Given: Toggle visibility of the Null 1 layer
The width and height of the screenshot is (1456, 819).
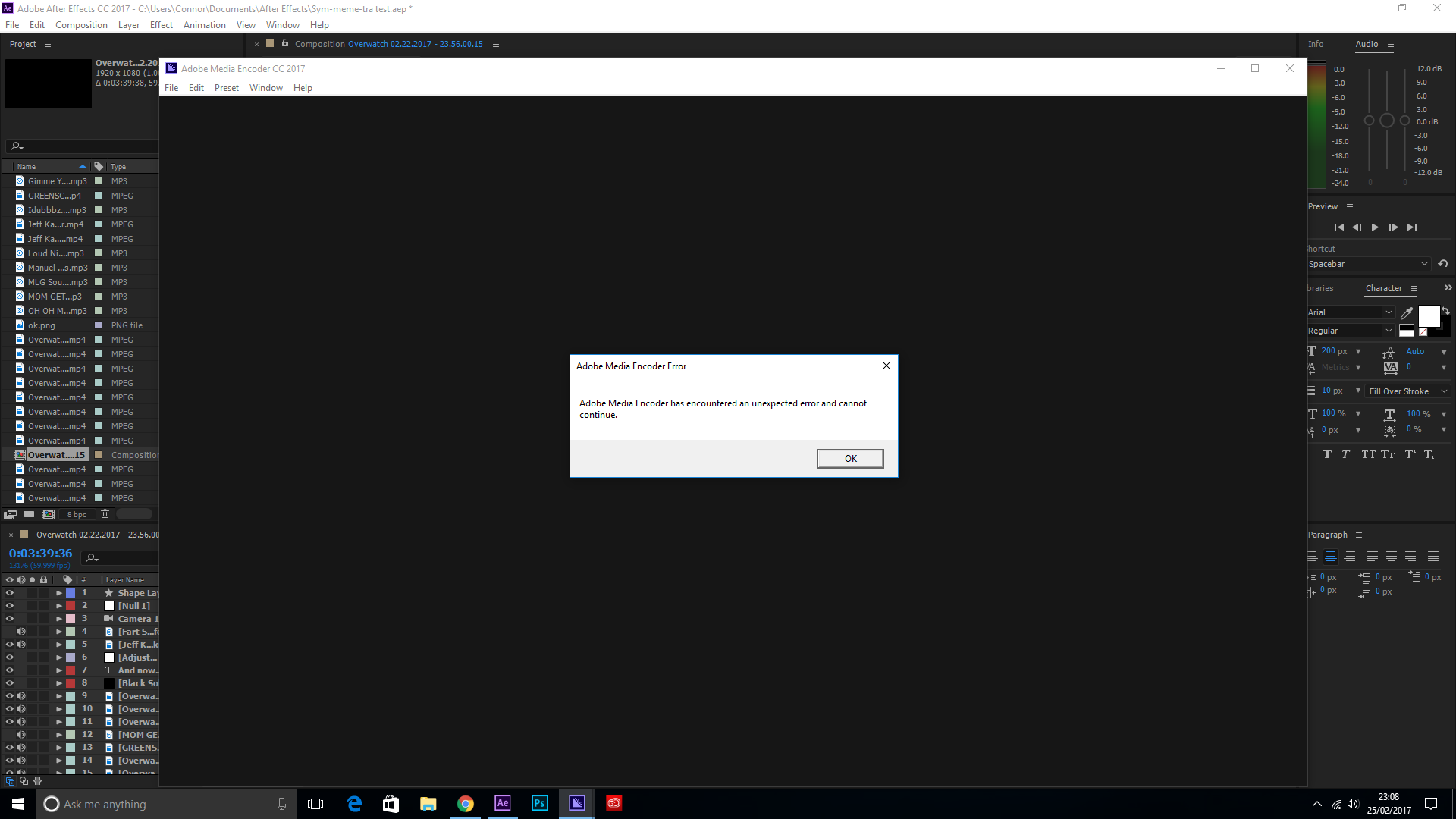Looking at the screenshot, I should coord(9,605).
